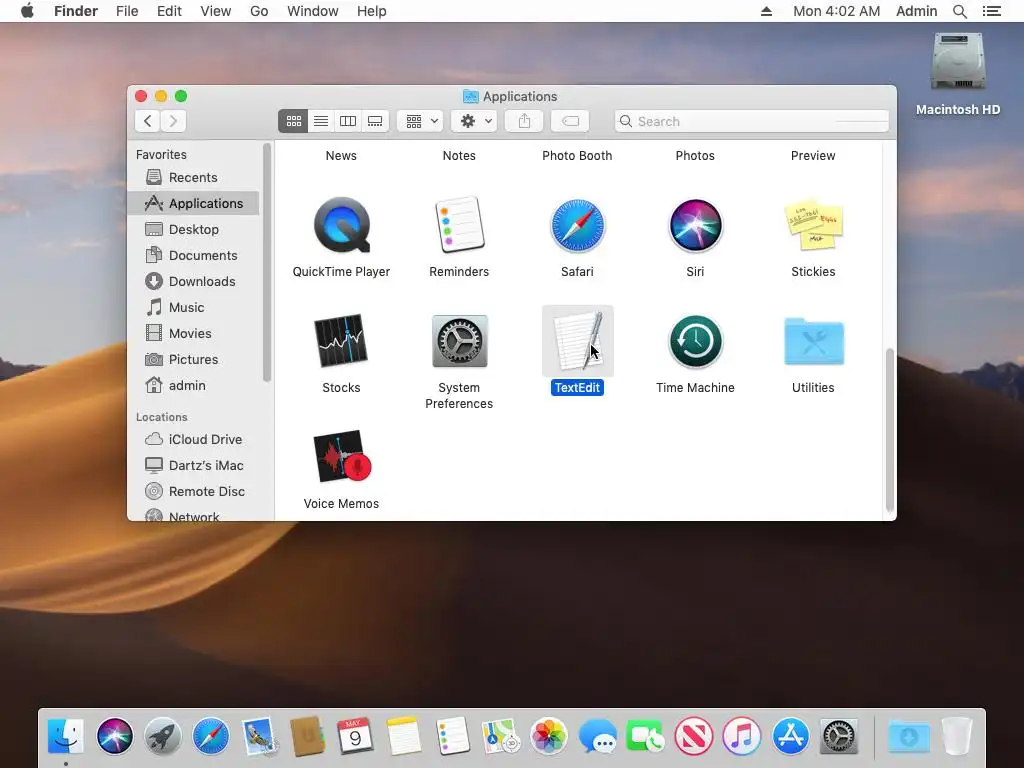Open the Window menu

tap(313, 11)
